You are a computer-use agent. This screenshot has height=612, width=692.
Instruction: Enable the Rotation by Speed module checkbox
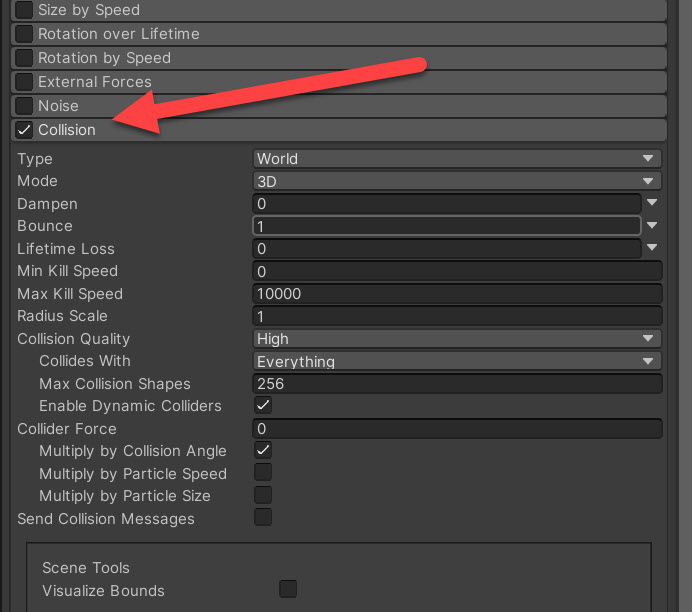(x=24, y=58)
